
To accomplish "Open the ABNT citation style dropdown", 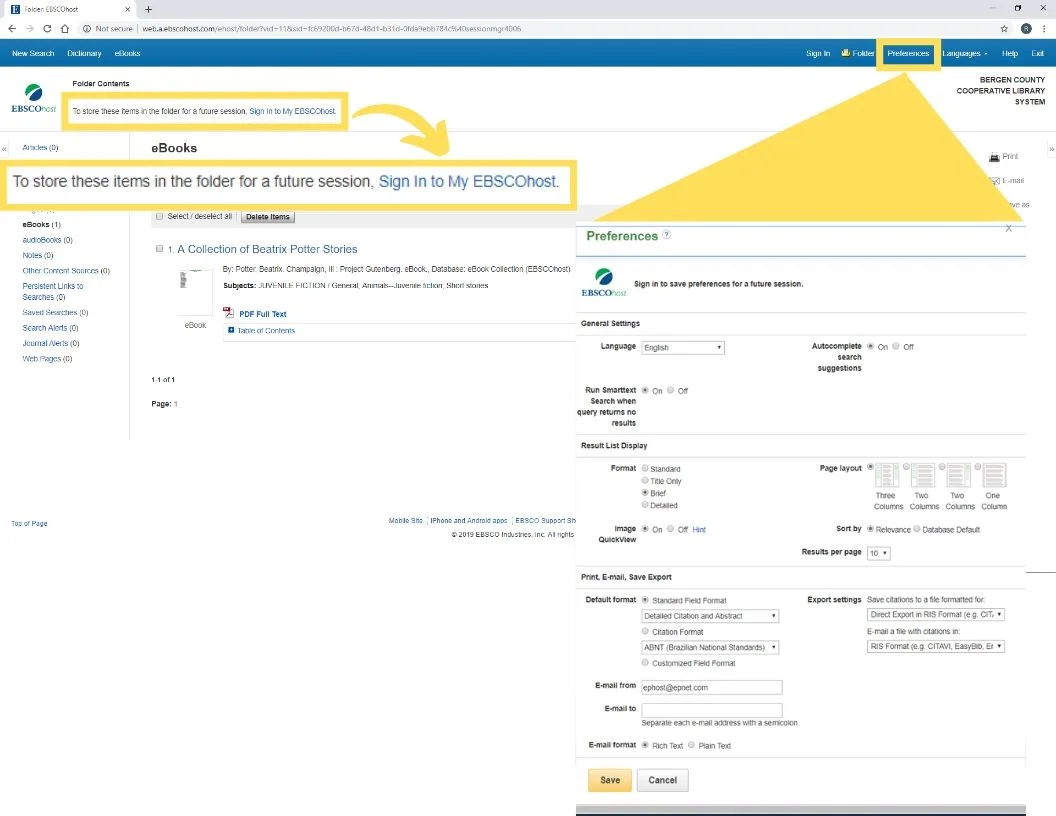I will pyautogui.click(x=710, y=647).
